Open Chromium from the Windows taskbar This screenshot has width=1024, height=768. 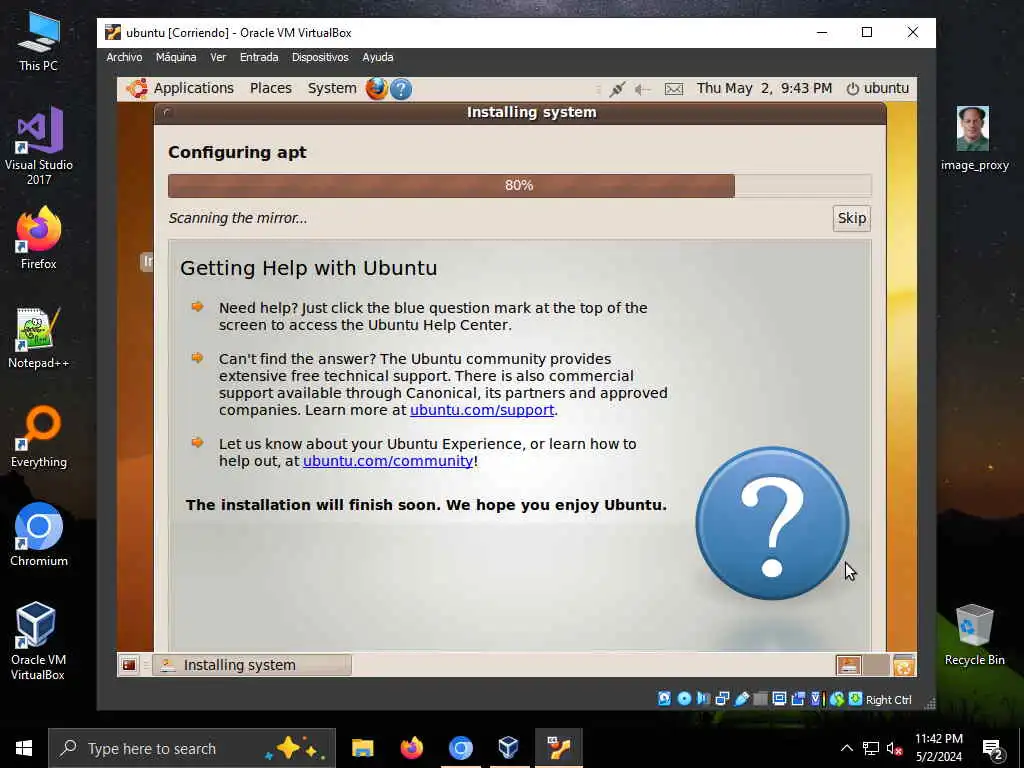point(460,748)
